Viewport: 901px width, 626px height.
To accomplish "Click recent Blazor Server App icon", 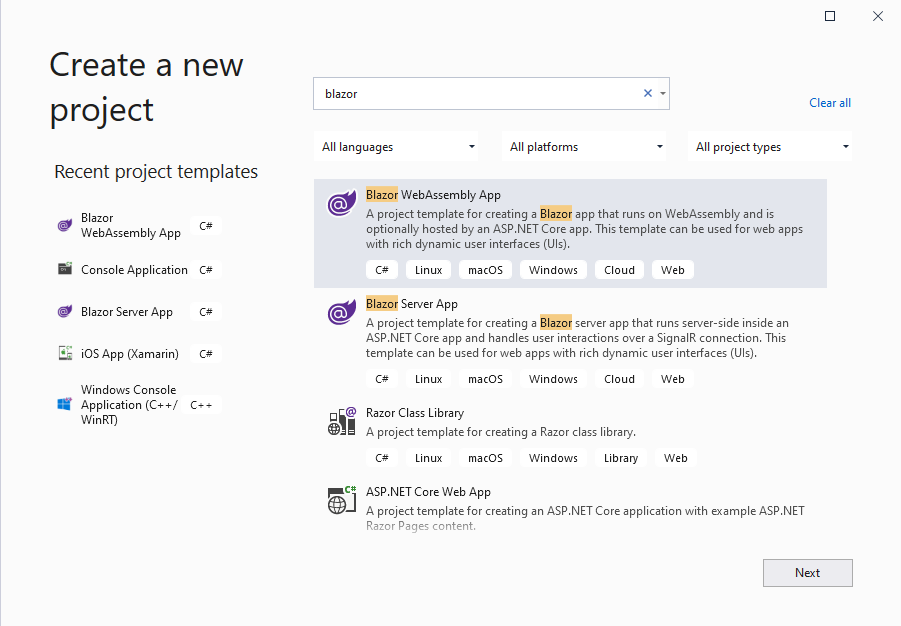I will [65, 312].
